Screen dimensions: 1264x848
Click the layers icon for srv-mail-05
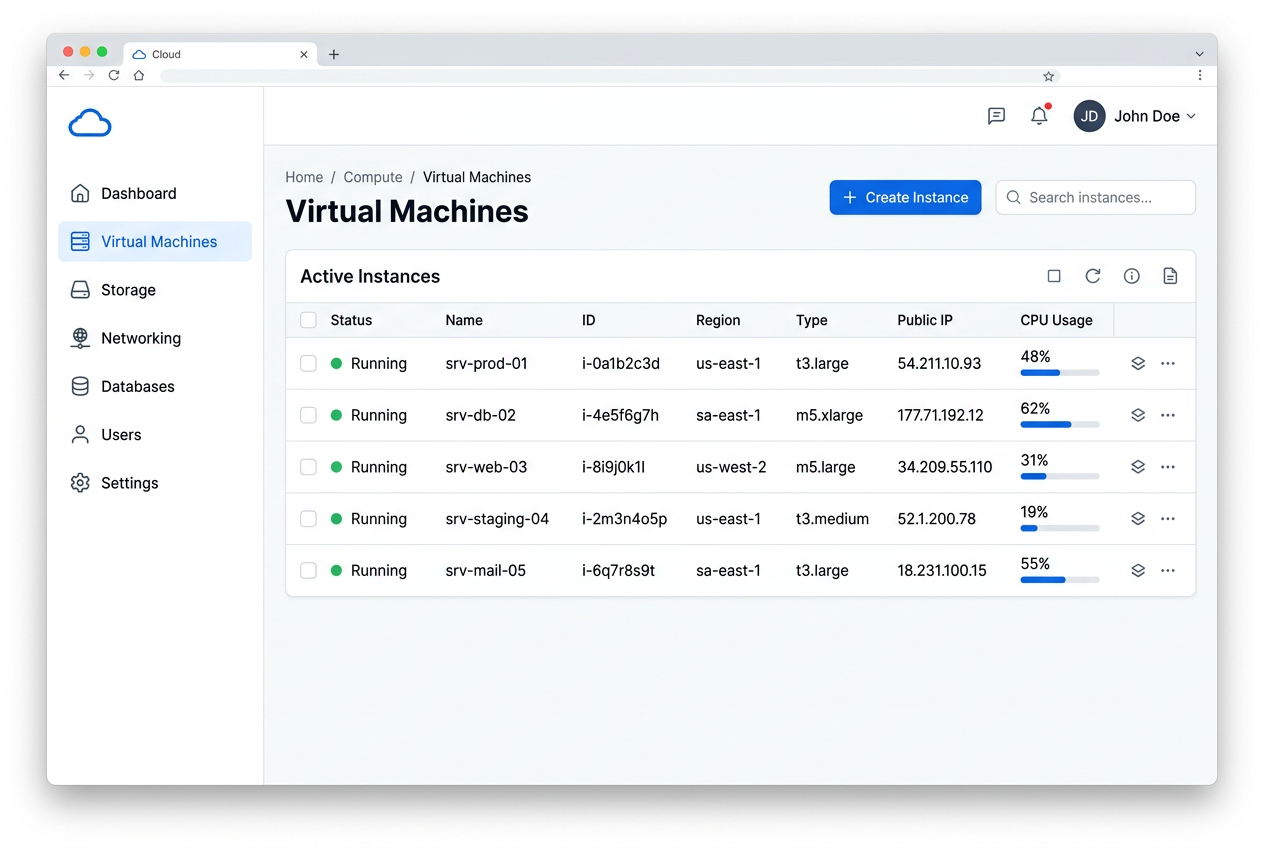[x=1138, y=571]
